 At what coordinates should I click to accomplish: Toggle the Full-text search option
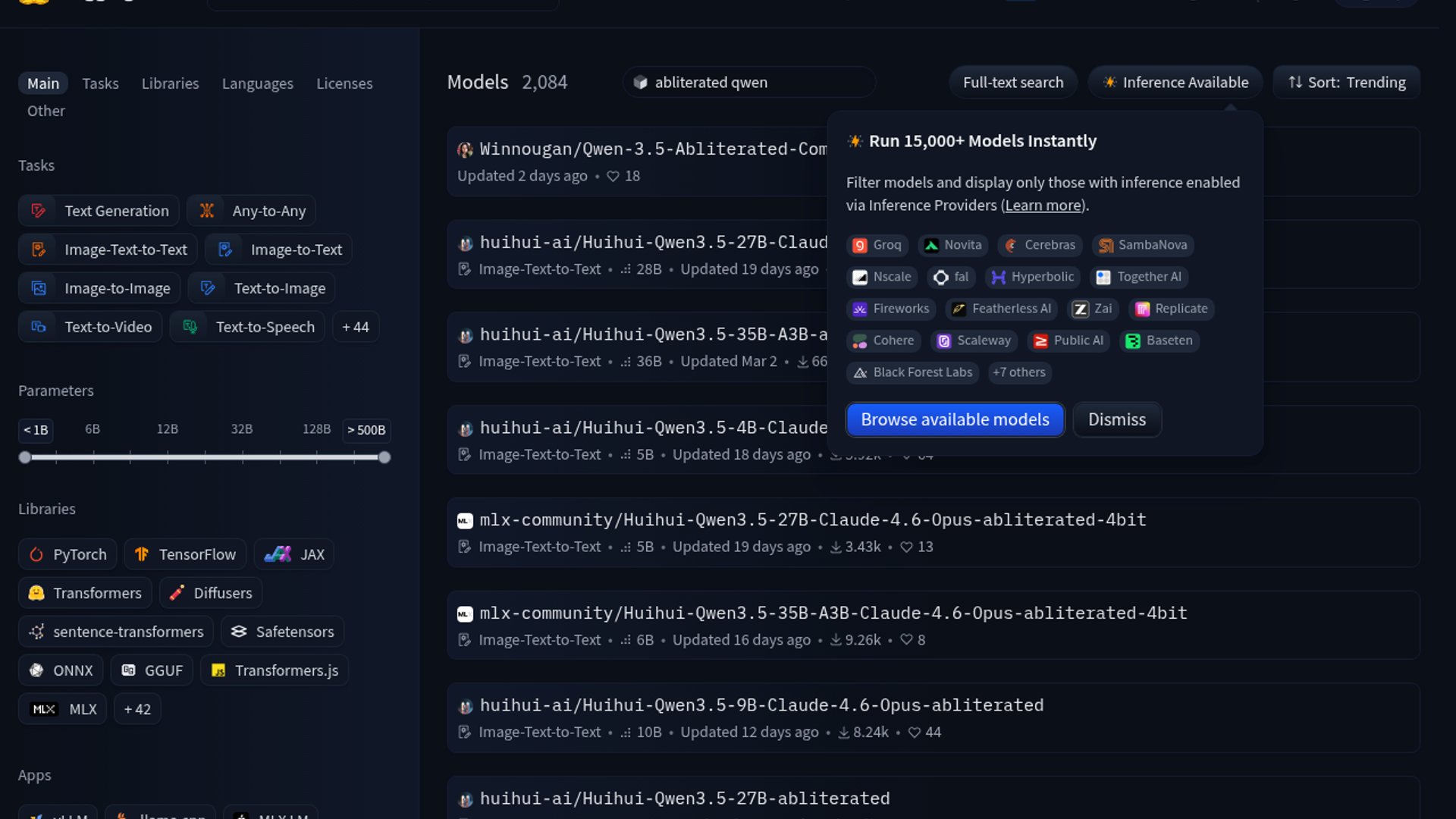click(1012, 82)
